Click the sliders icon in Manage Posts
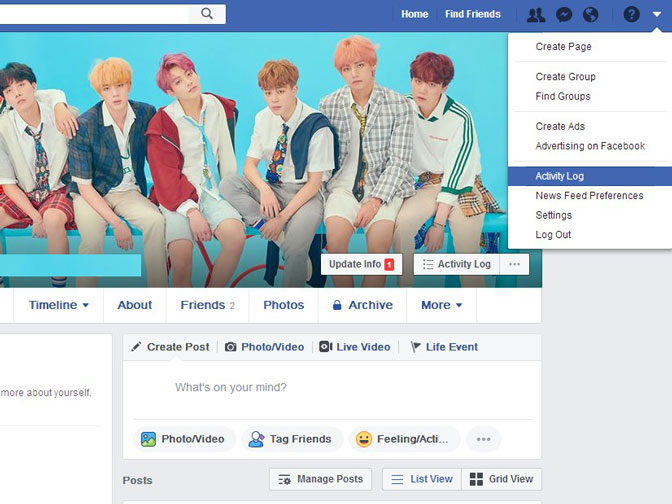The image size is (672, 504). [285, 479]
